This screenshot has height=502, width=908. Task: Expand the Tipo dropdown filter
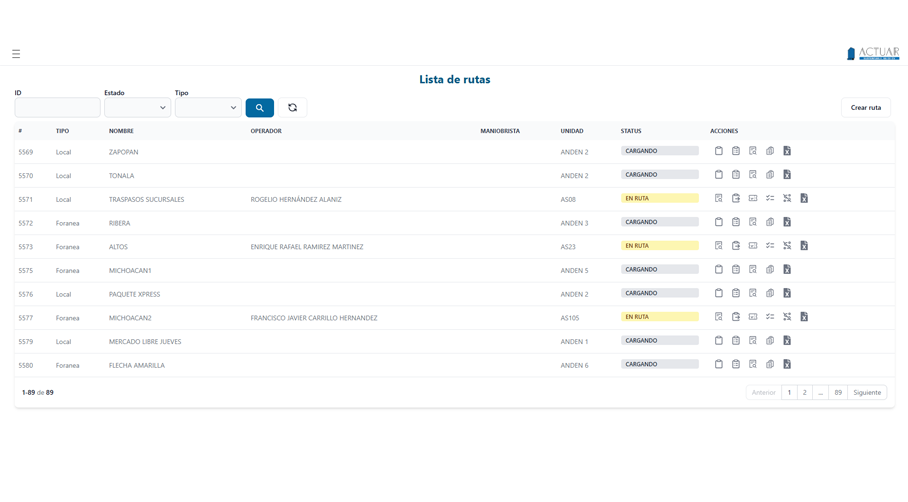click(208, 108)
